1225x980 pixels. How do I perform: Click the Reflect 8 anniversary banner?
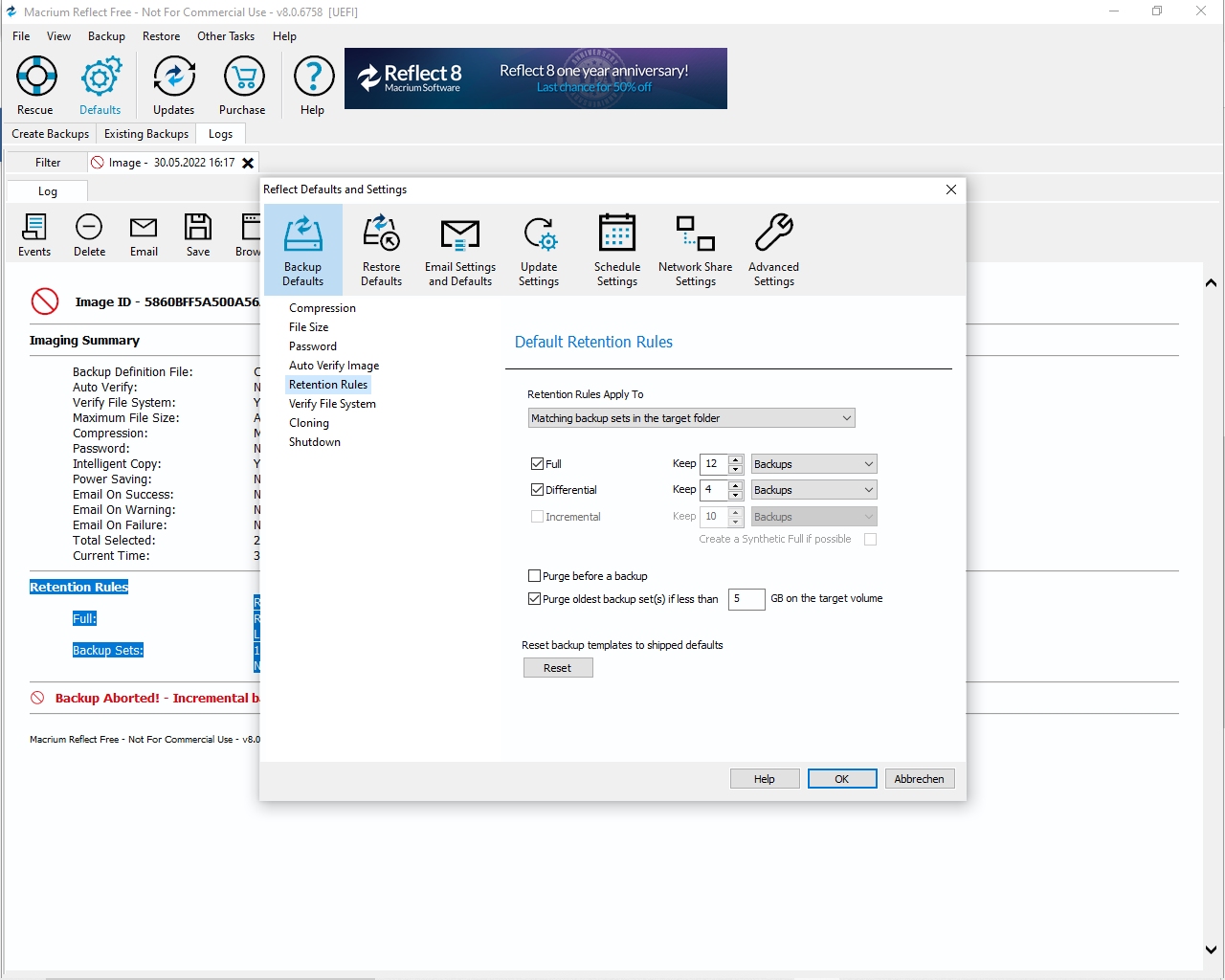536,78
